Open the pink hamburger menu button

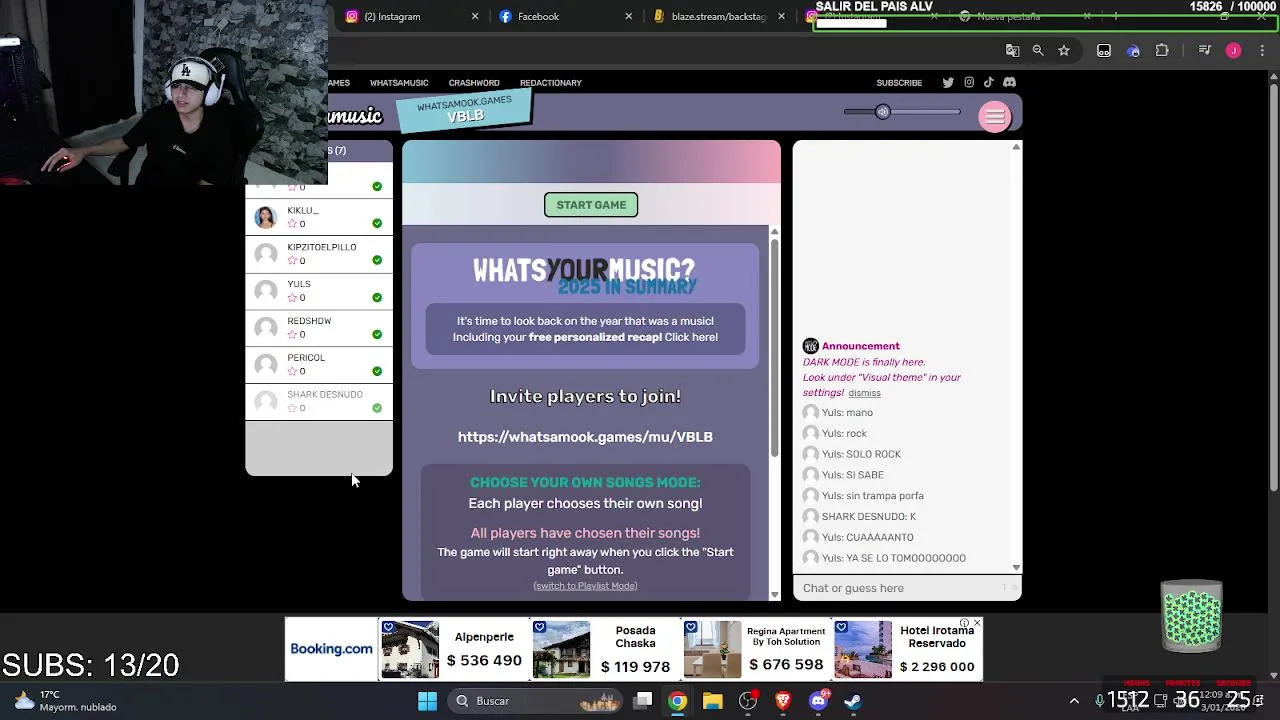pyautogui.click(x=994, y=117)
